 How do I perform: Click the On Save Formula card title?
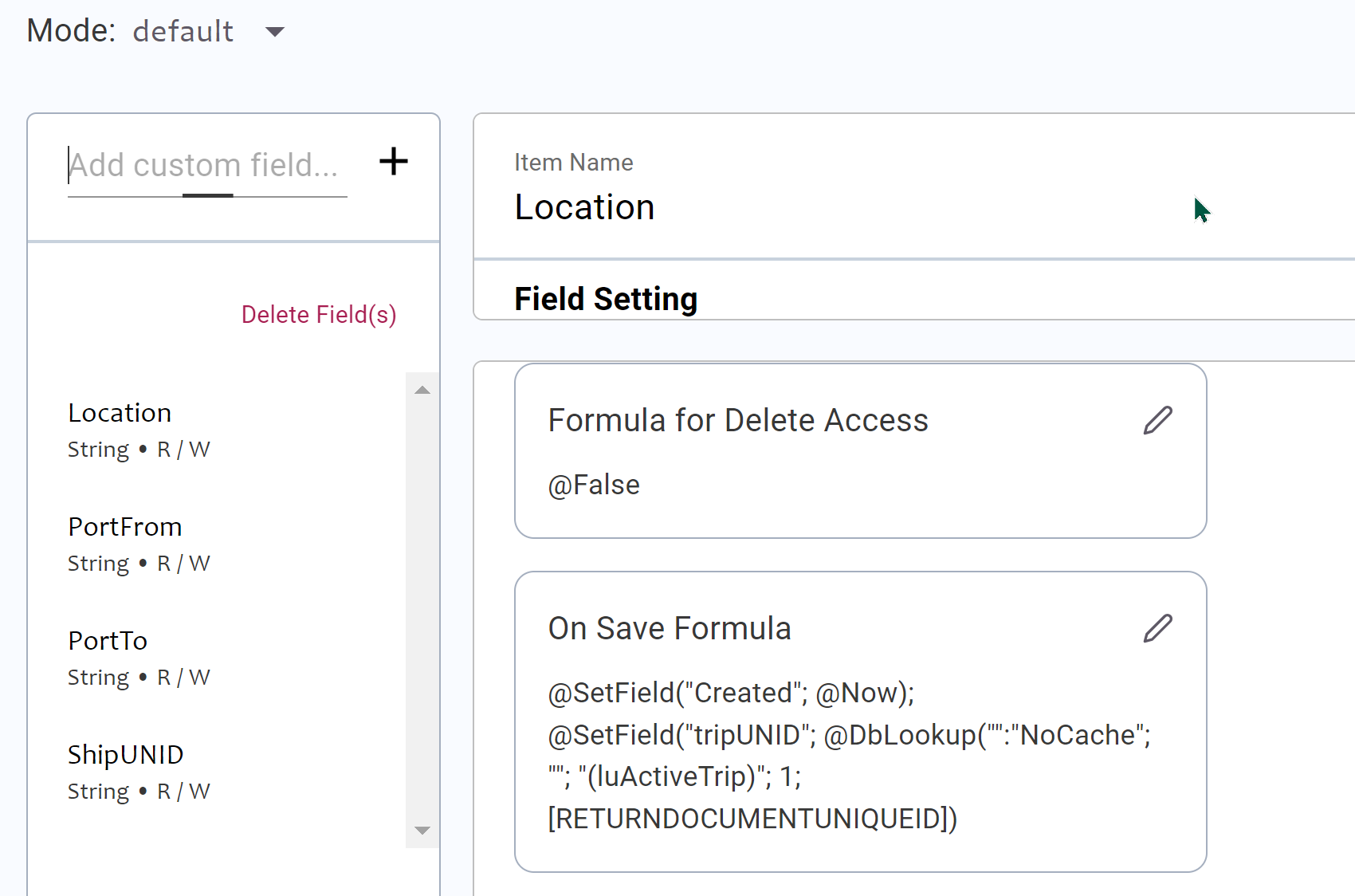(670, 628)
